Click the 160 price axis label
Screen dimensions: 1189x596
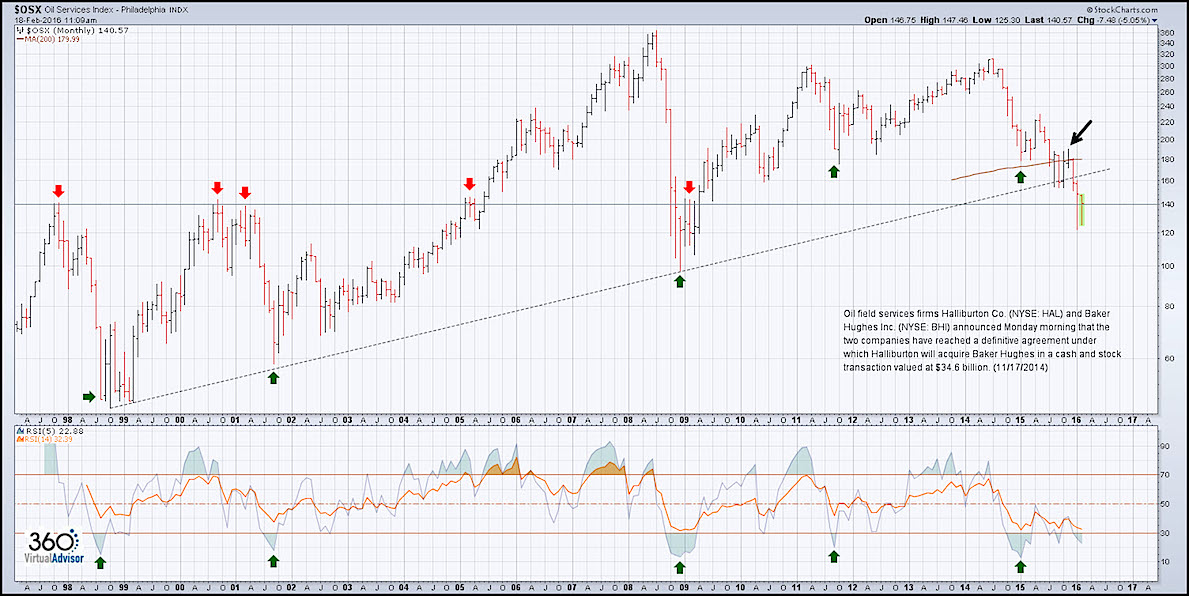click(1167, 180)
